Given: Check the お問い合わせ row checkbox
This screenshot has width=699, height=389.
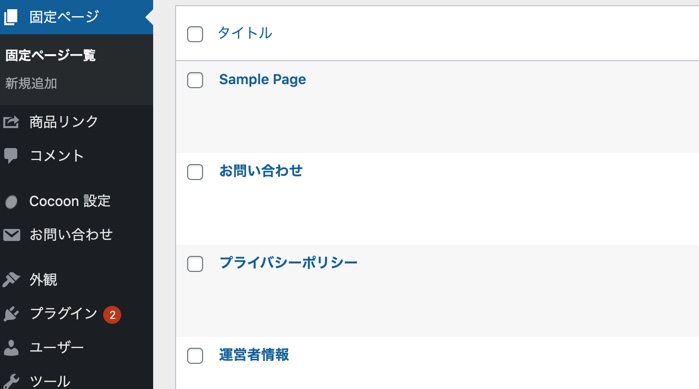Looking at the screenshot, I should click(x=195, y=172).
